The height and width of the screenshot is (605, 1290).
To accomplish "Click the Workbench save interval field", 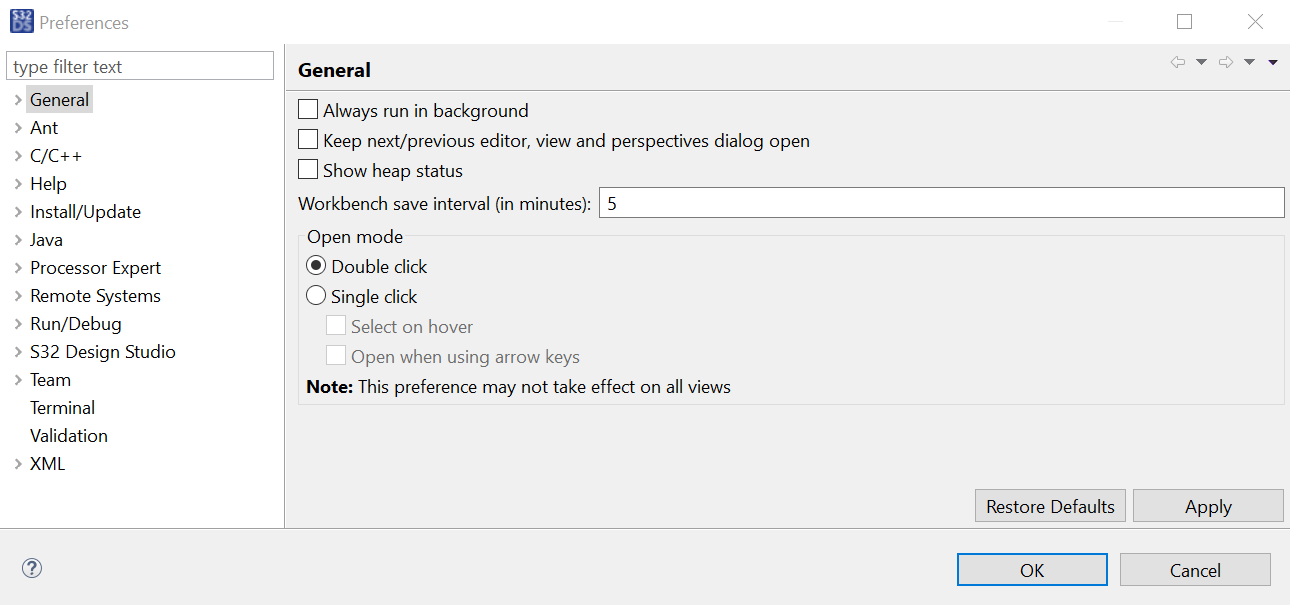I will pyautogui.click(x=940, y=203).
